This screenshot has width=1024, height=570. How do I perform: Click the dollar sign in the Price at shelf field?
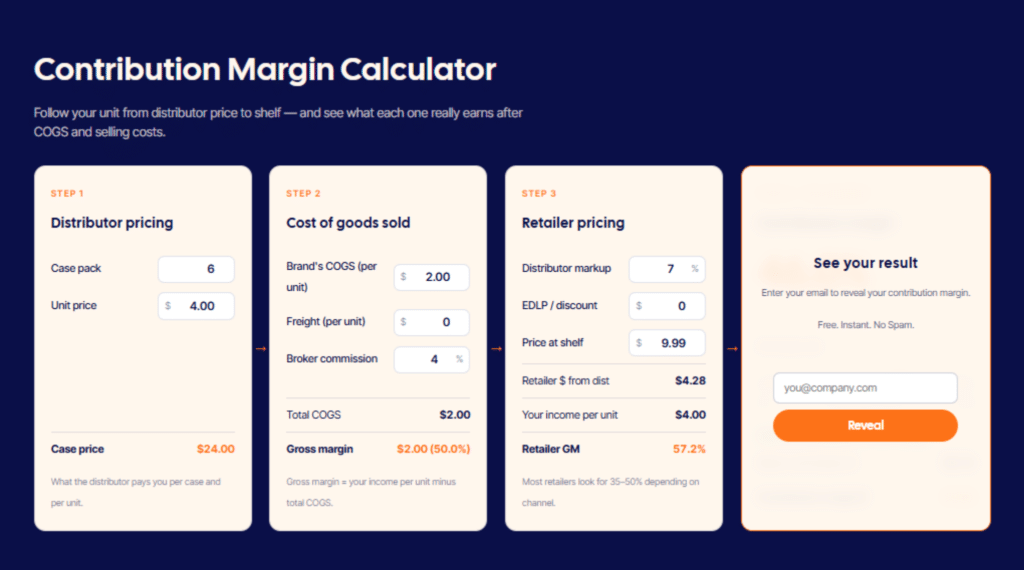click(x=639, y=343)
